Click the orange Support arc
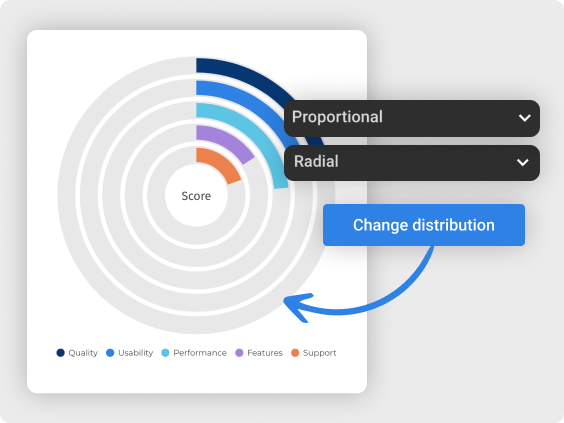 [x=218, y=163]
